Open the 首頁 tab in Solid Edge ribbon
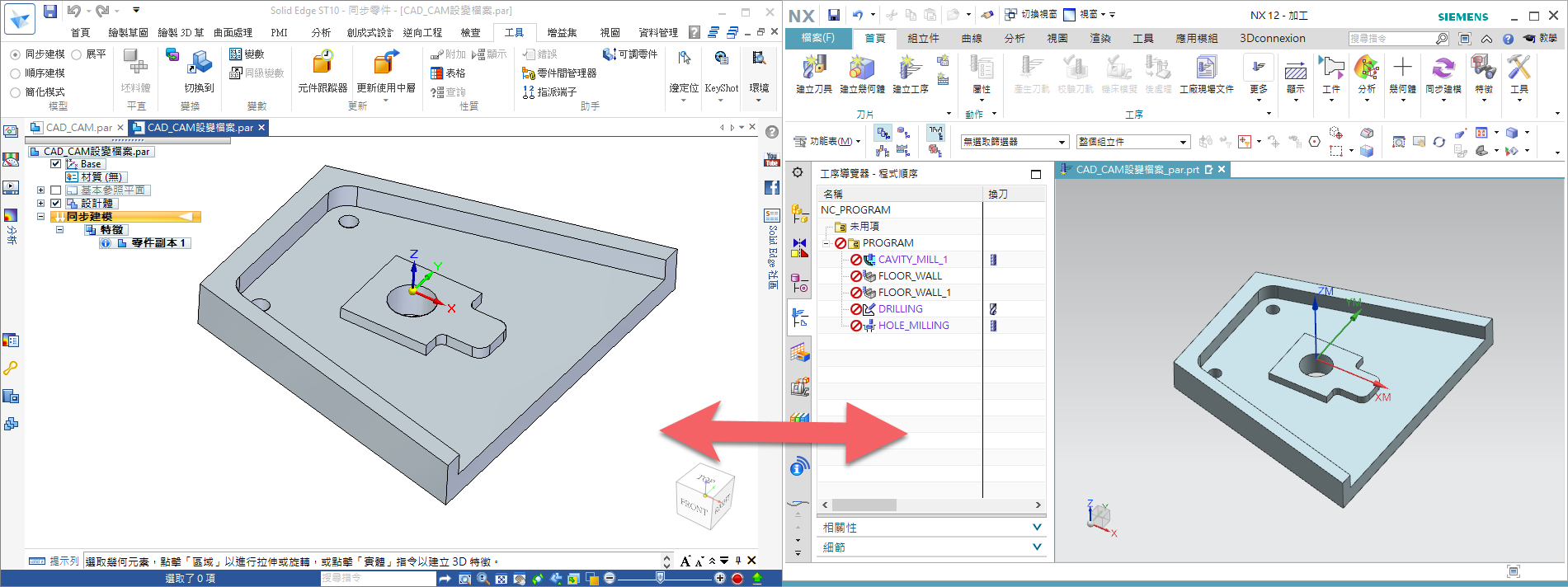 [80, 33]
